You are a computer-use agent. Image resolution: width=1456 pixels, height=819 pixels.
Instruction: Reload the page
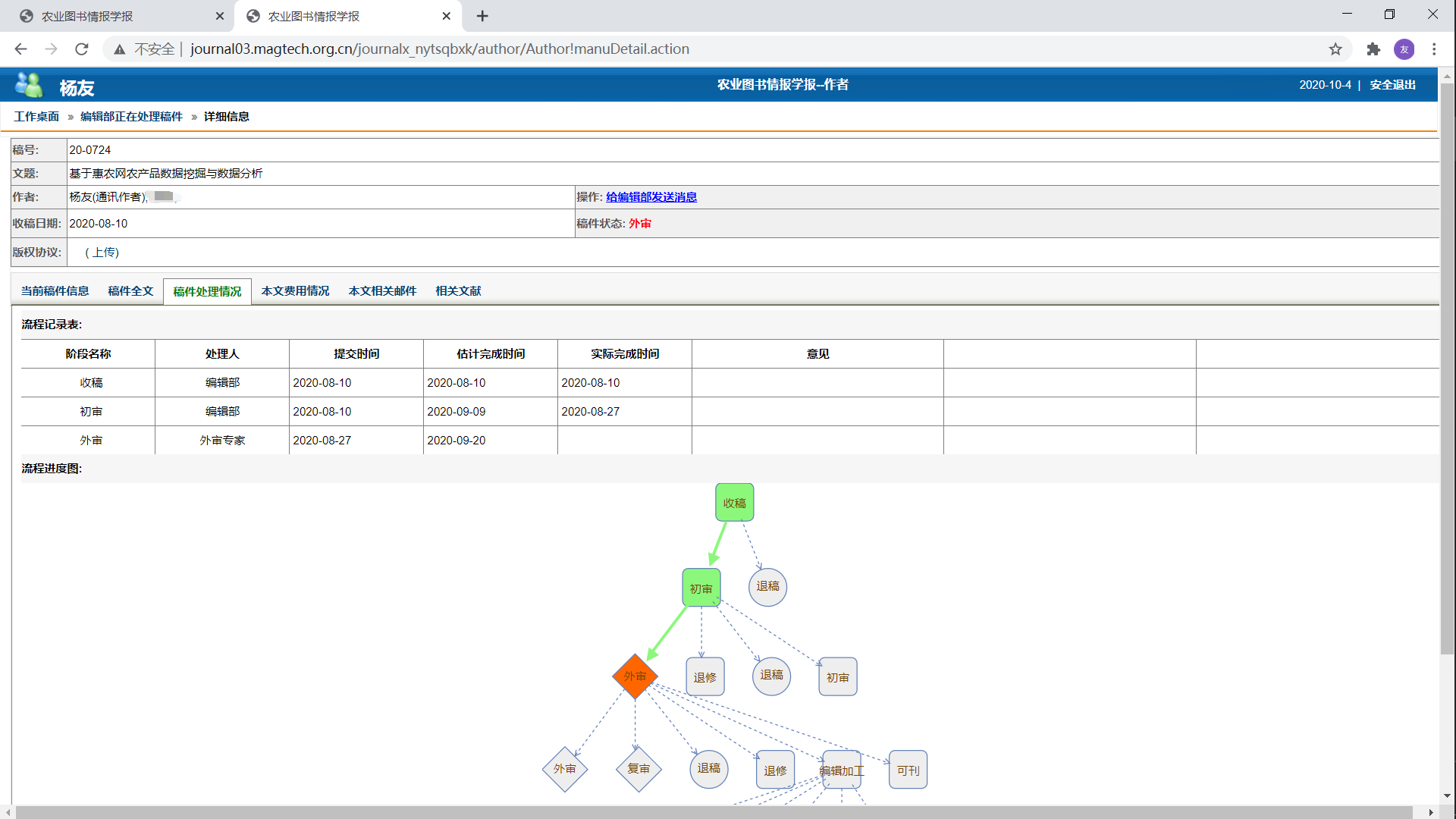(x=82, y=49)
